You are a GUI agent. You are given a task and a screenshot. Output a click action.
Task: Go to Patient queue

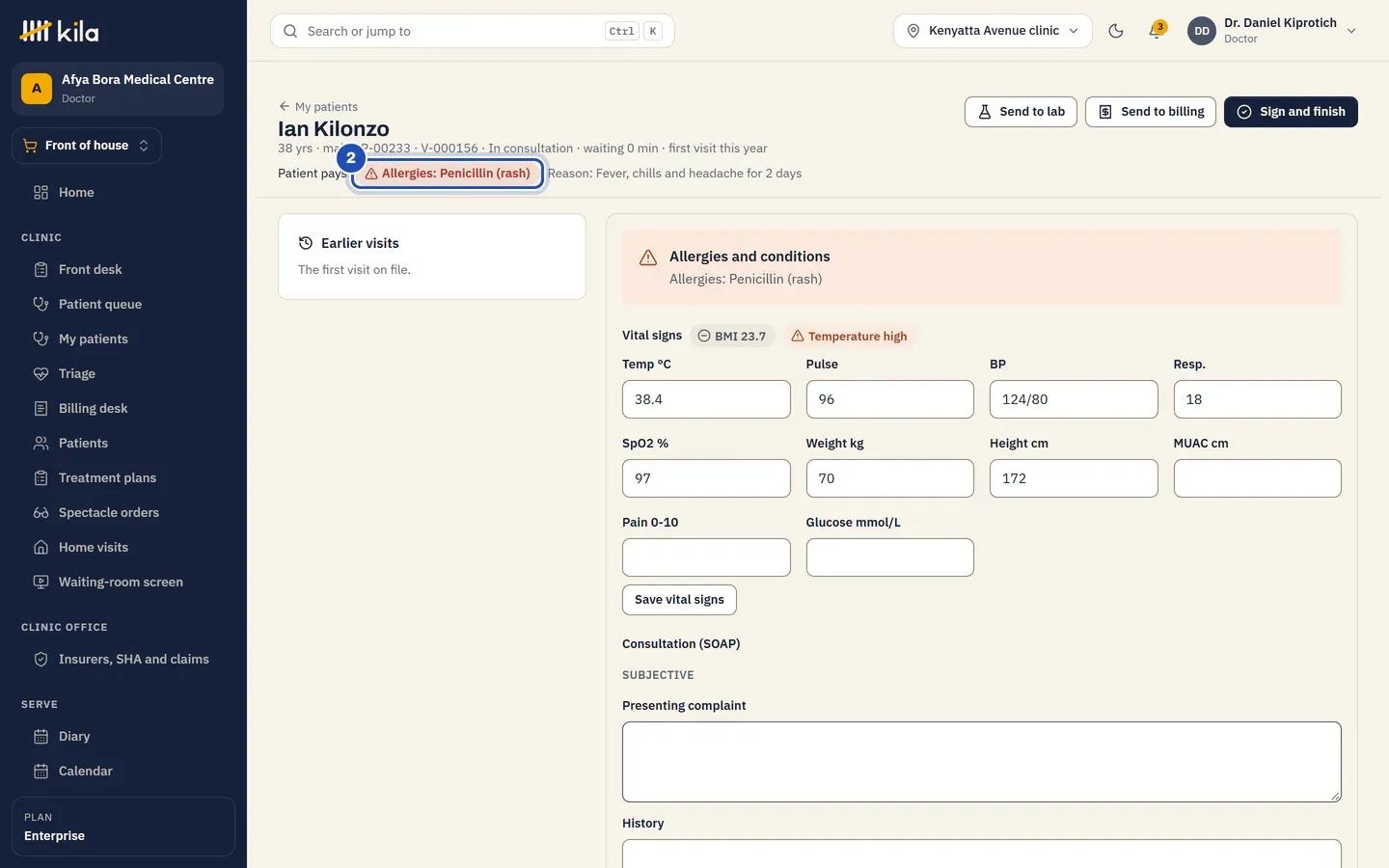pos(123,304)
